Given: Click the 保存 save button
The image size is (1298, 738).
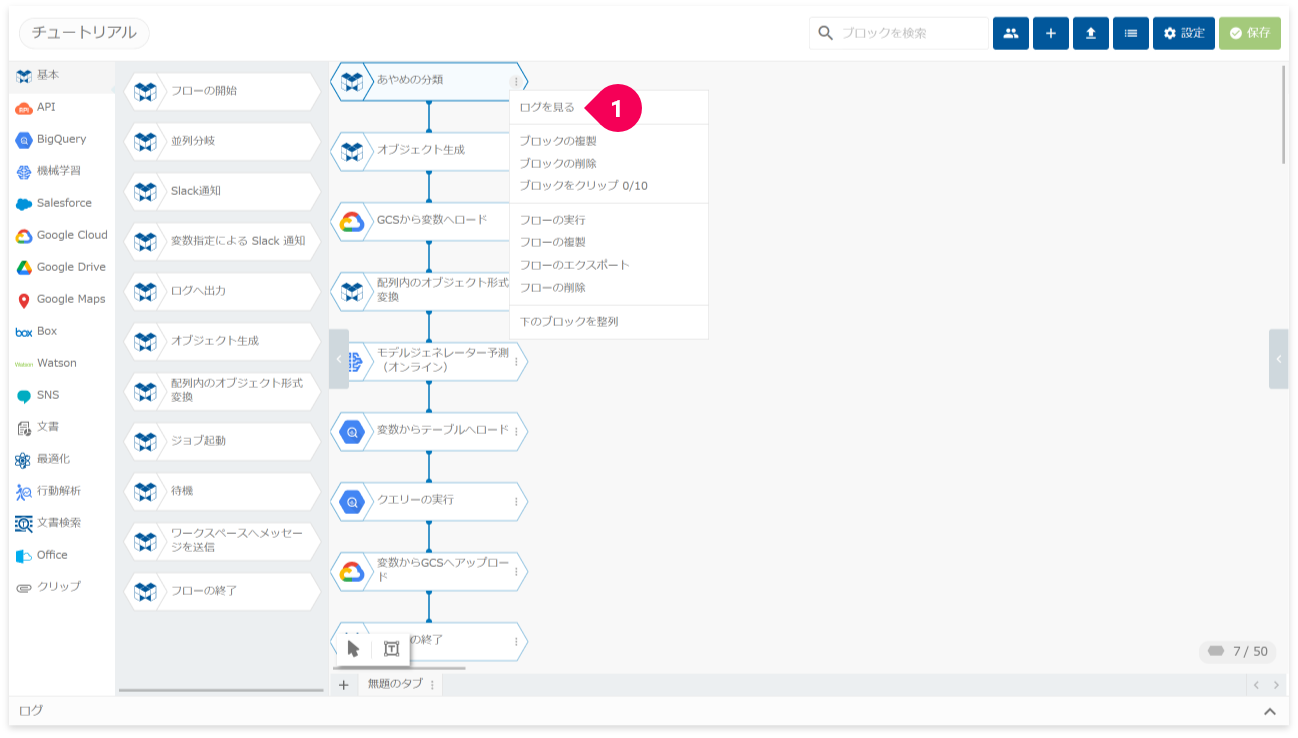Looking at the screenshot, I should (x=1249, y=33).
